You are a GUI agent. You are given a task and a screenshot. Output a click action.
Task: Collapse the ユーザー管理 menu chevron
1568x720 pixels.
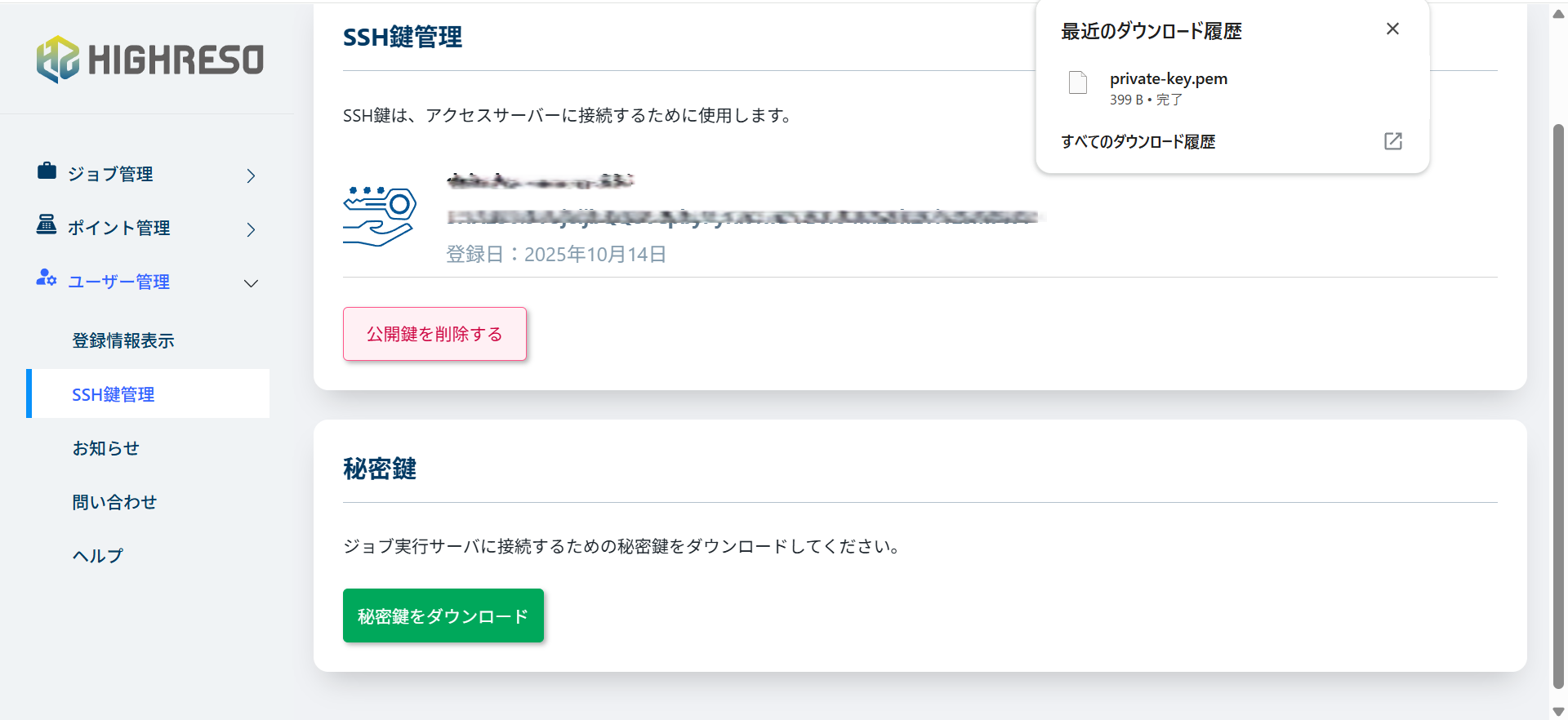pyautogui.click(x=251, y=283)
